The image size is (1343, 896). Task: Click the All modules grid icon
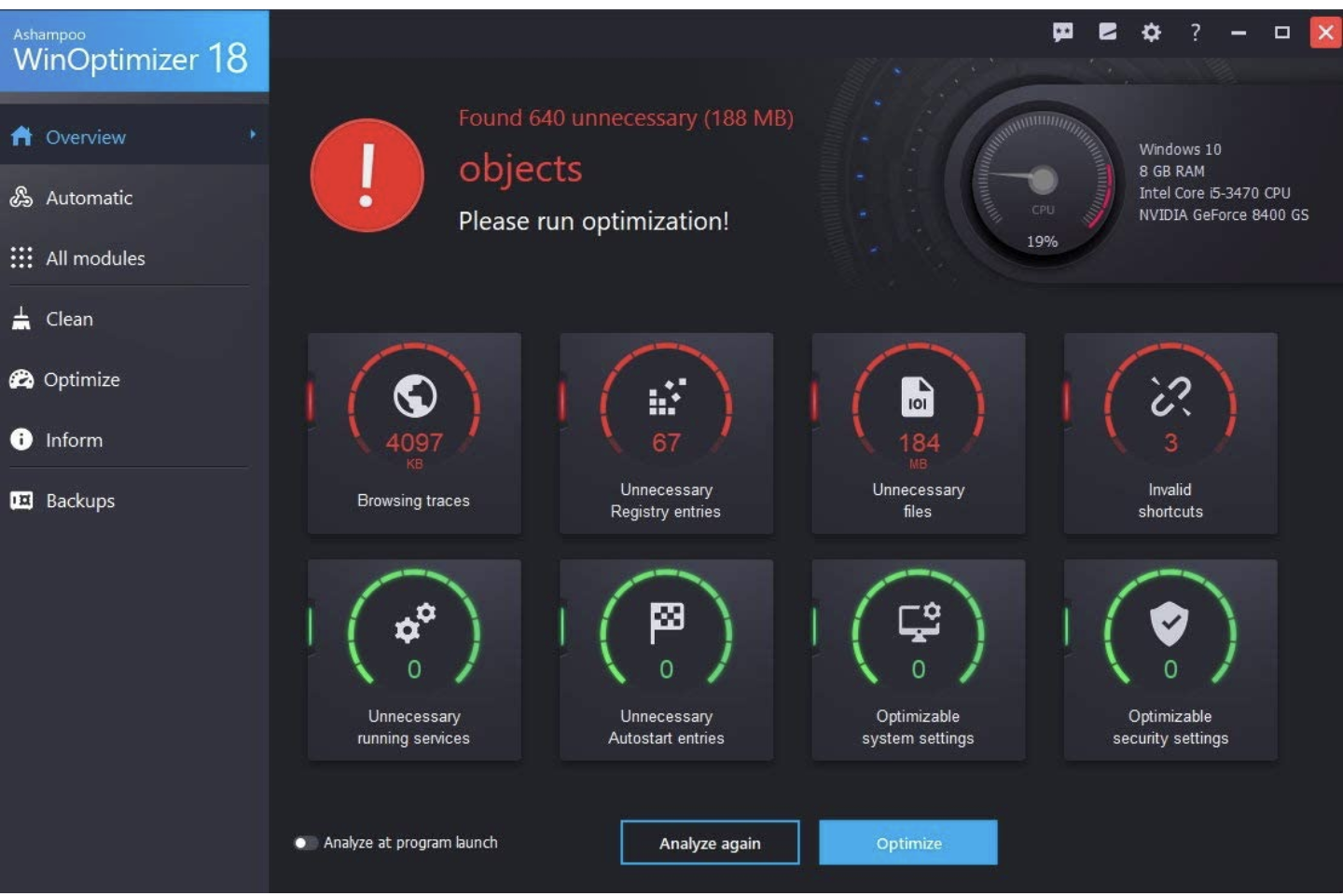(21, 258)
